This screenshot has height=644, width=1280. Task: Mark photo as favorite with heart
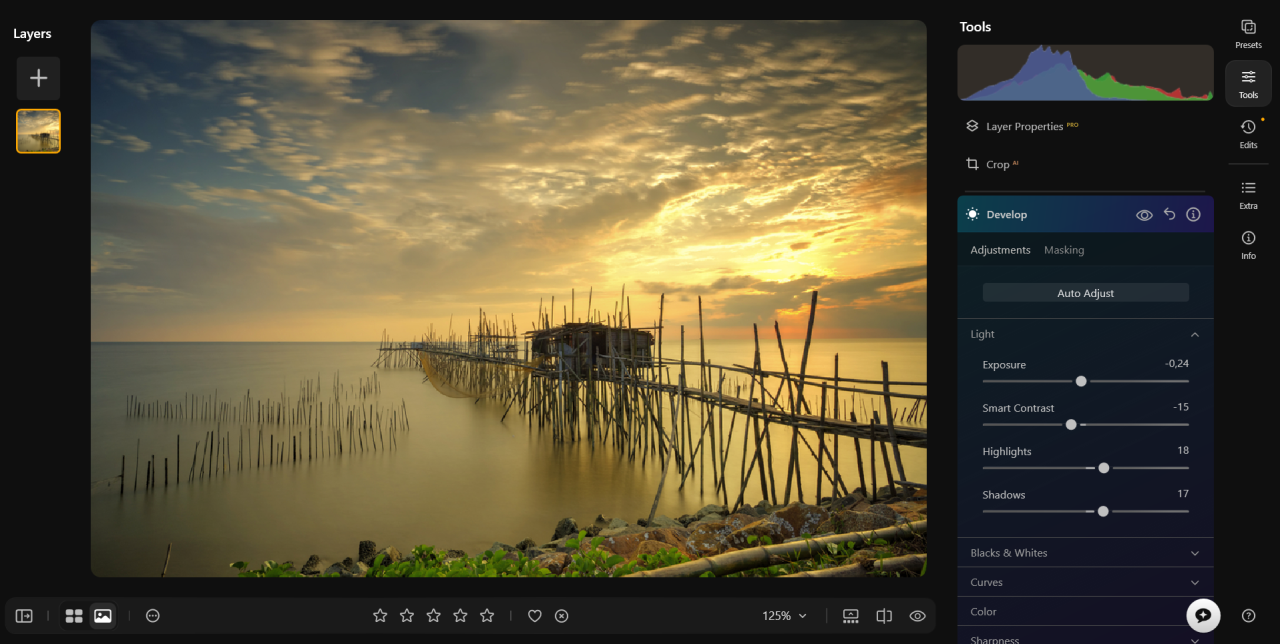535,616
